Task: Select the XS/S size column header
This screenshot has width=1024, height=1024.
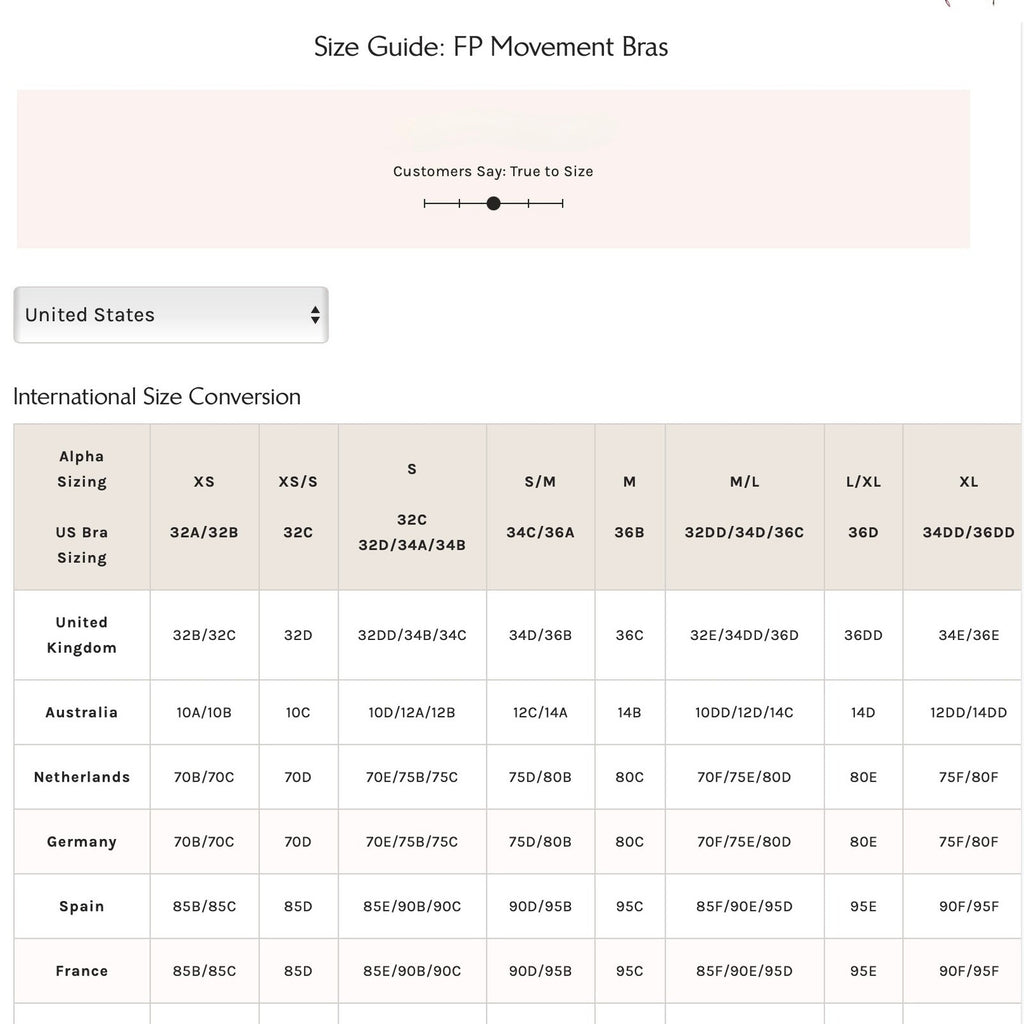Action: [298, 507]
